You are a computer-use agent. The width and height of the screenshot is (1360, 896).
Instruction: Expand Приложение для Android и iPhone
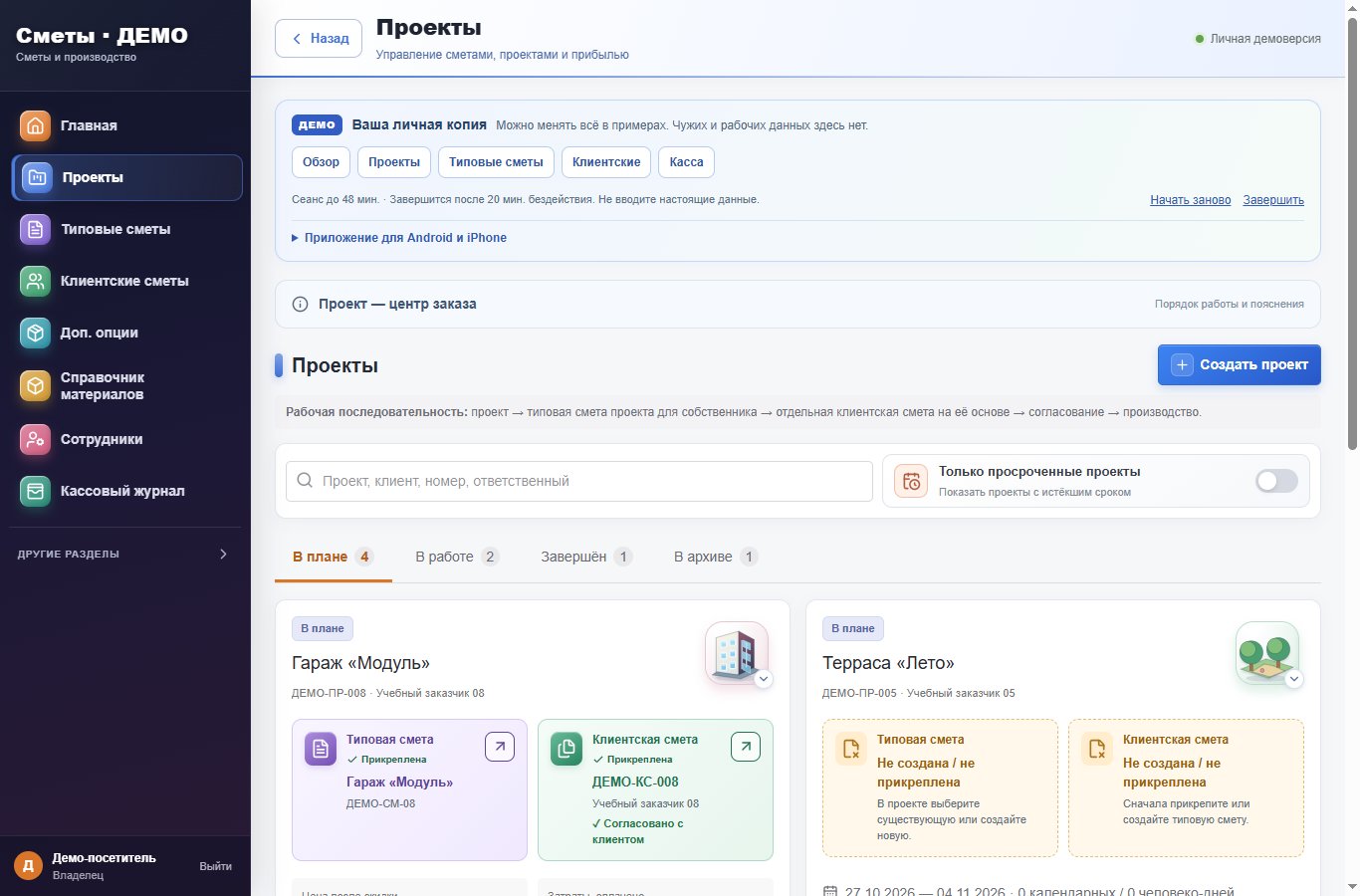point(399,238)
